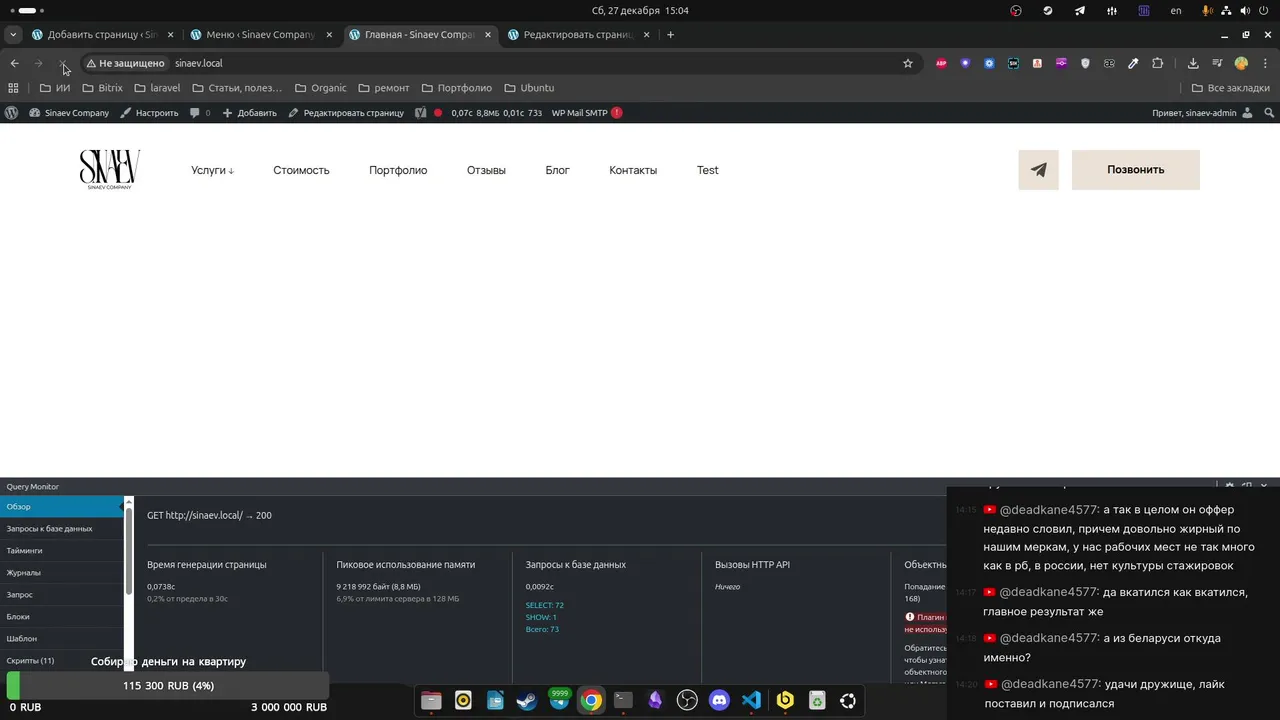Go to Отзывы menu item
The height and width of the screenshot is (720, 1280).
click(486, 170)
